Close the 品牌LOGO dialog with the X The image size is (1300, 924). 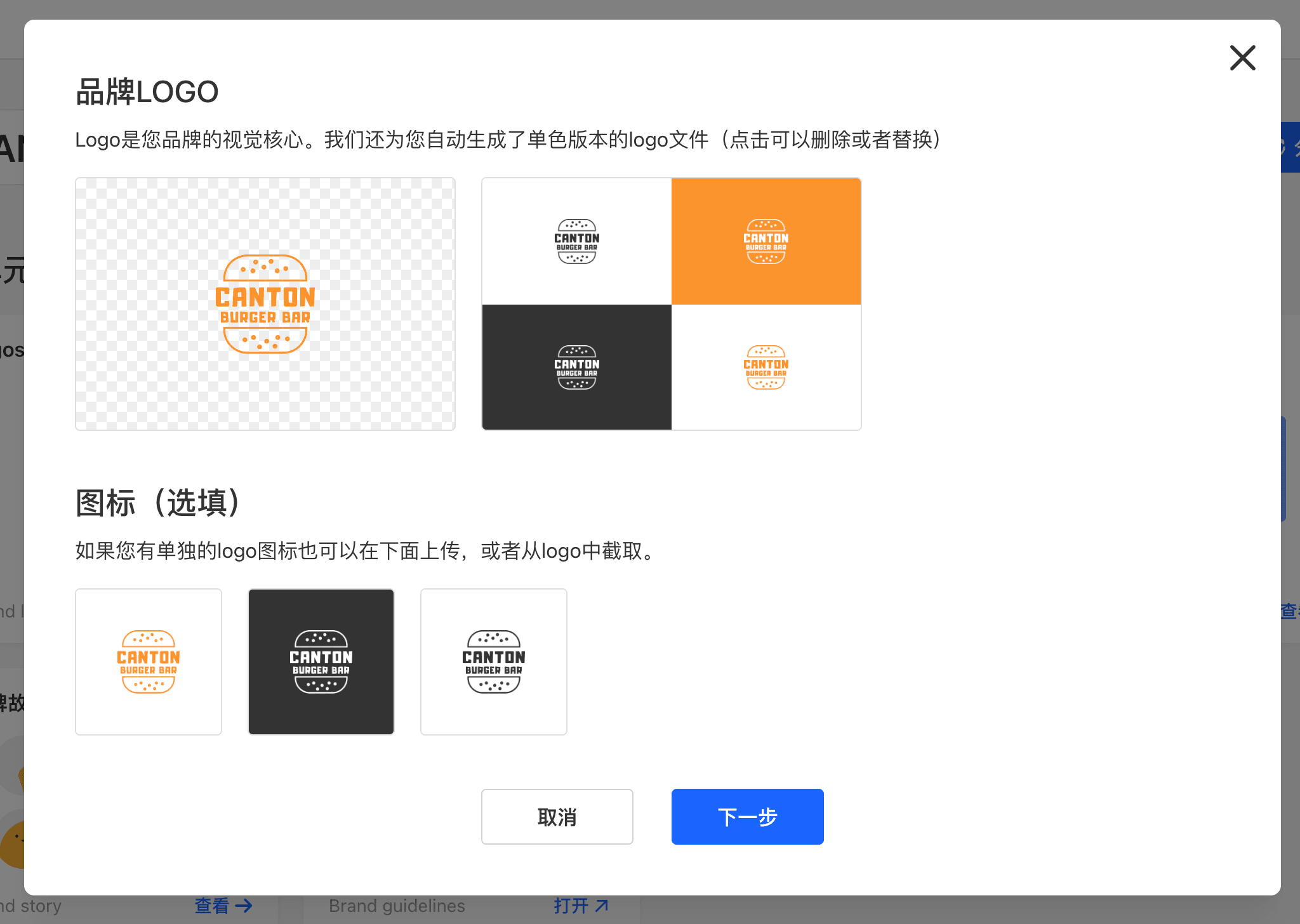click(1242, 58)
